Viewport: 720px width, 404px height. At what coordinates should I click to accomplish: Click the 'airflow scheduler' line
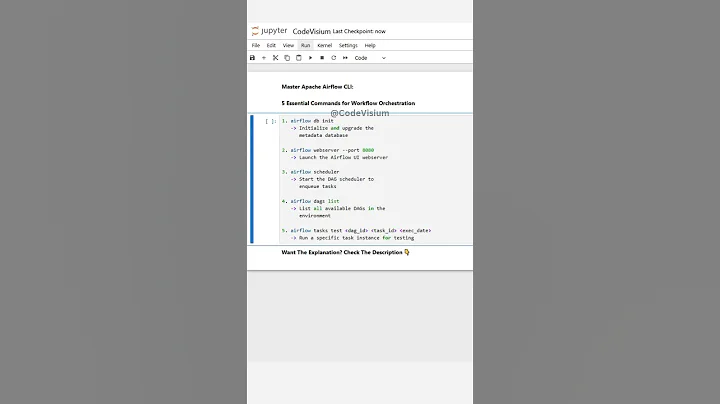(310, 172)
